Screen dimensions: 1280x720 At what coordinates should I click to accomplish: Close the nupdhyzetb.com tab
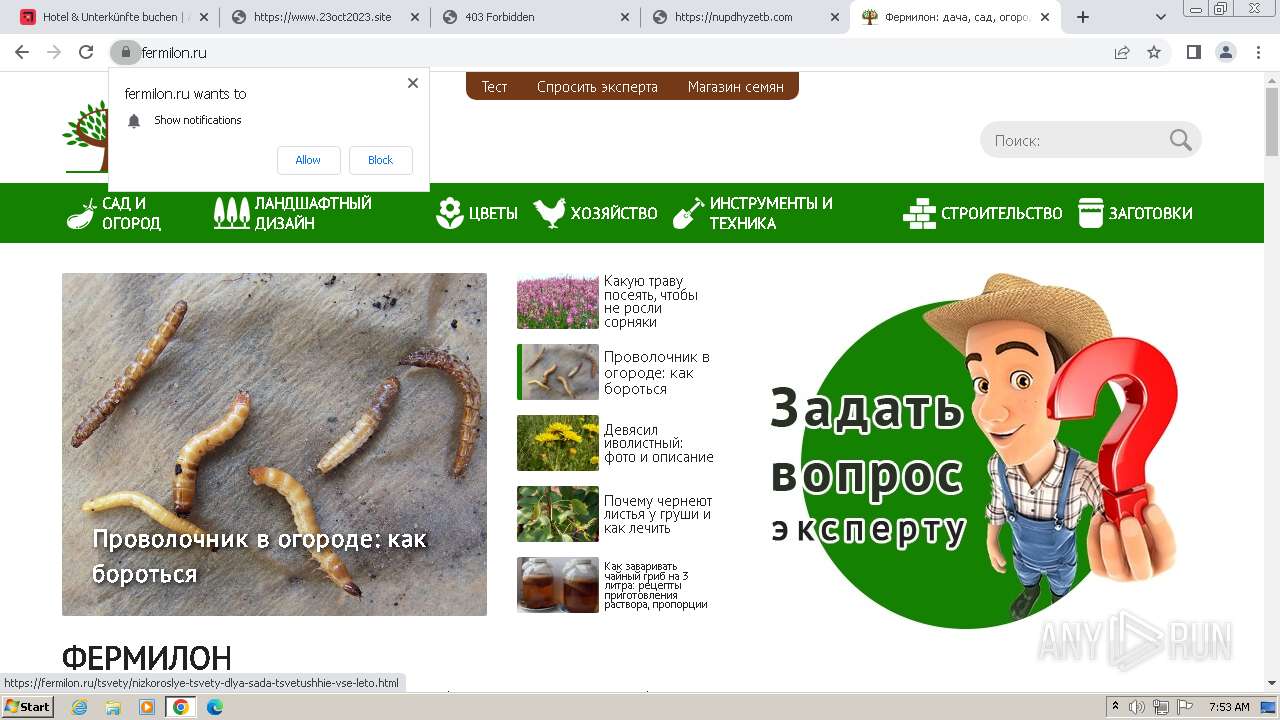point(835,17)
